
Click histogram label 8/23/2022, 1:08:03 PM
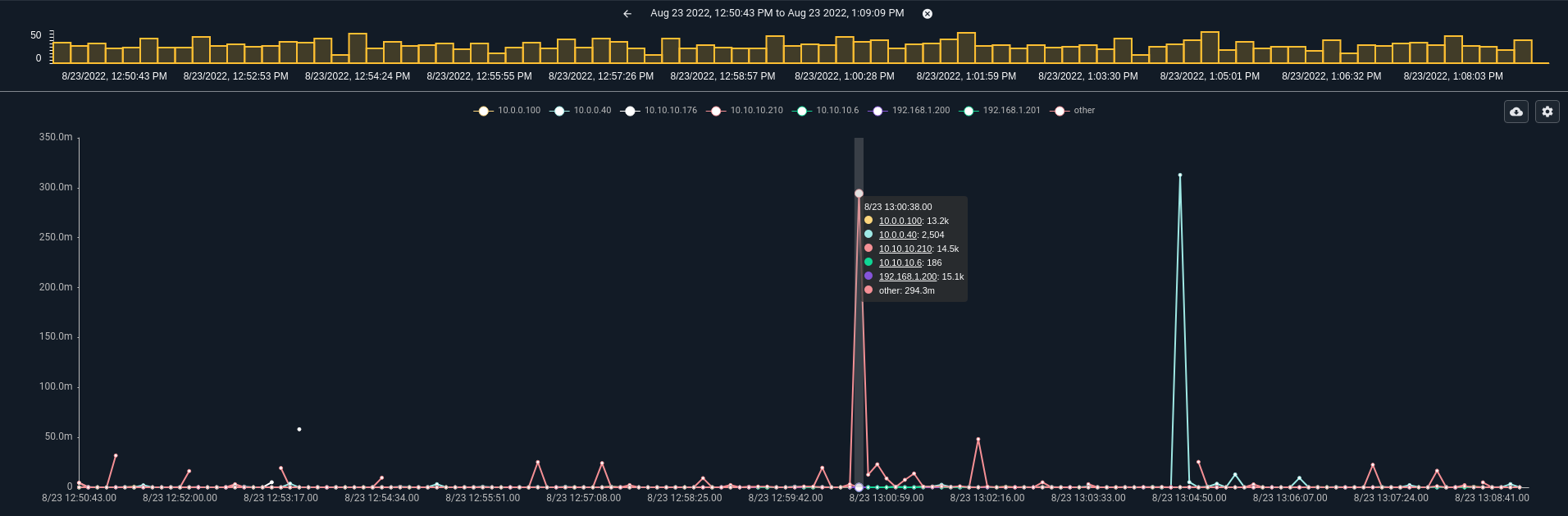[x=1453, y=76]
